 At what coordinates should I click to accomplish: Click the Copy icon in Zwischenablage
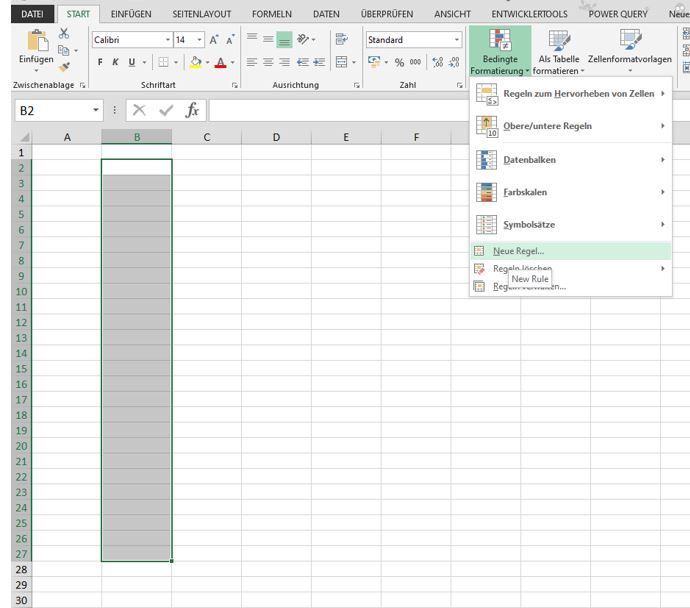pyautogui.click(x=64, y=50)
